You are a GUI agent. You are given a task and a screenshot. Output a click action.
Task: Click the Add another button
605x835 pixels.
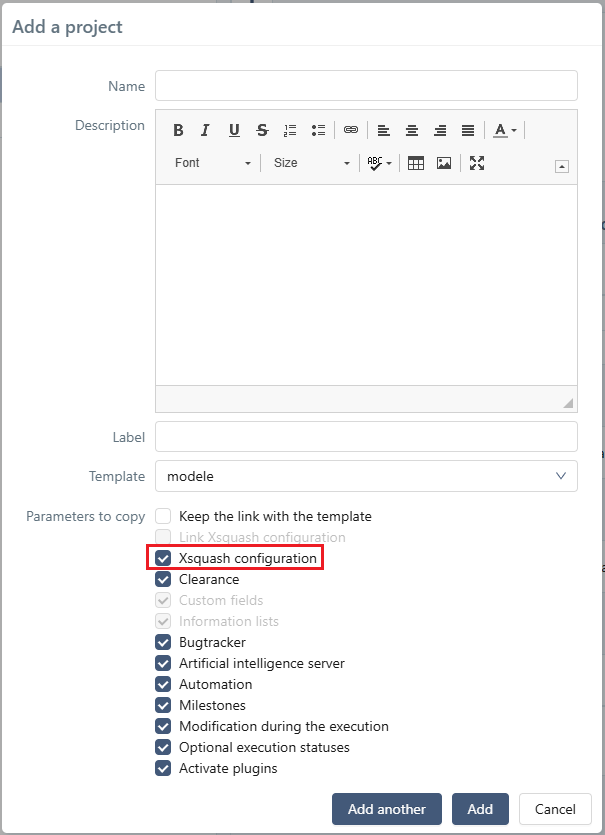click(x=387, y=809)
